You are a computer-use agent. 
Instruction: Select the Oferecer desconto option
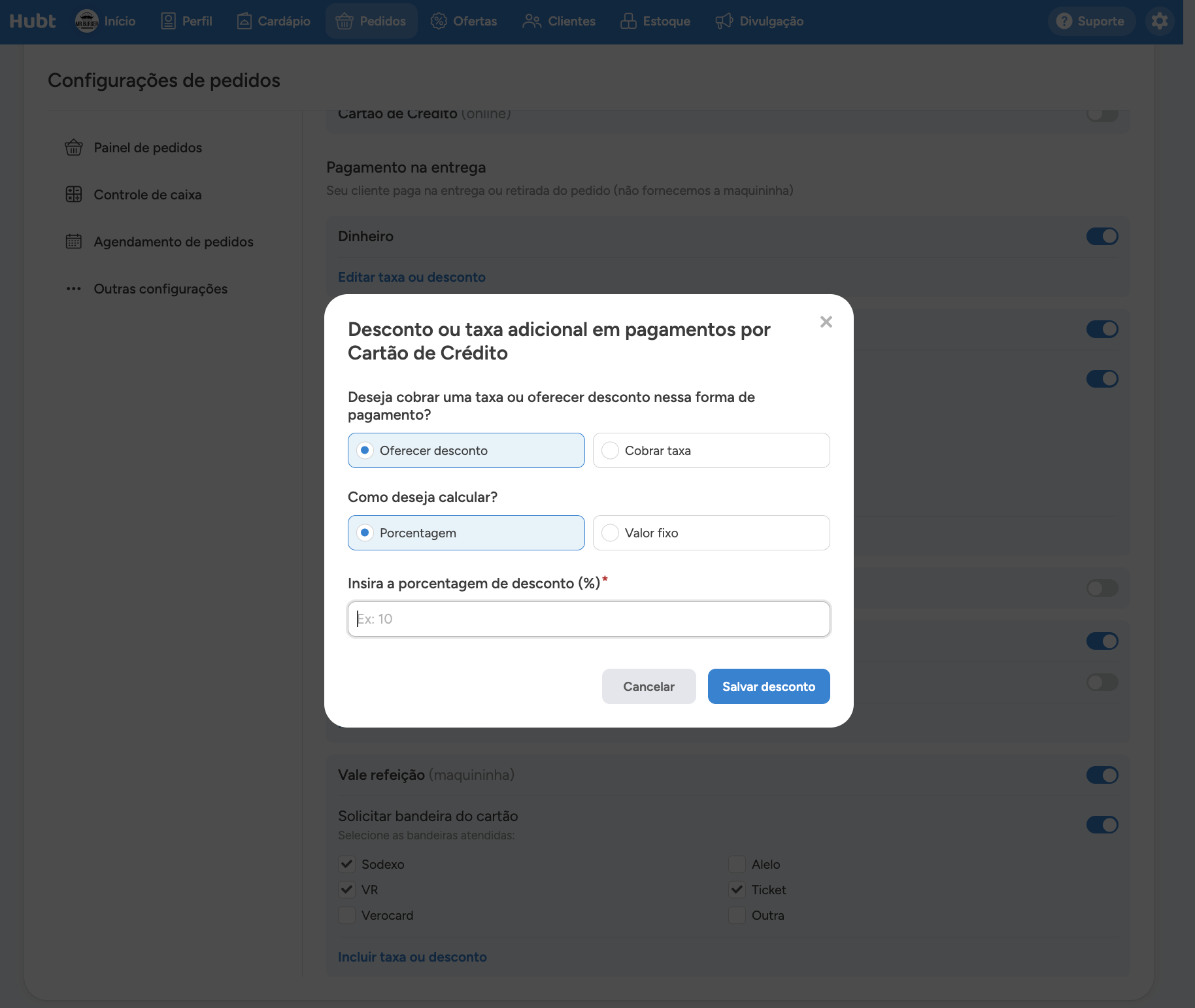coord(466,450)
